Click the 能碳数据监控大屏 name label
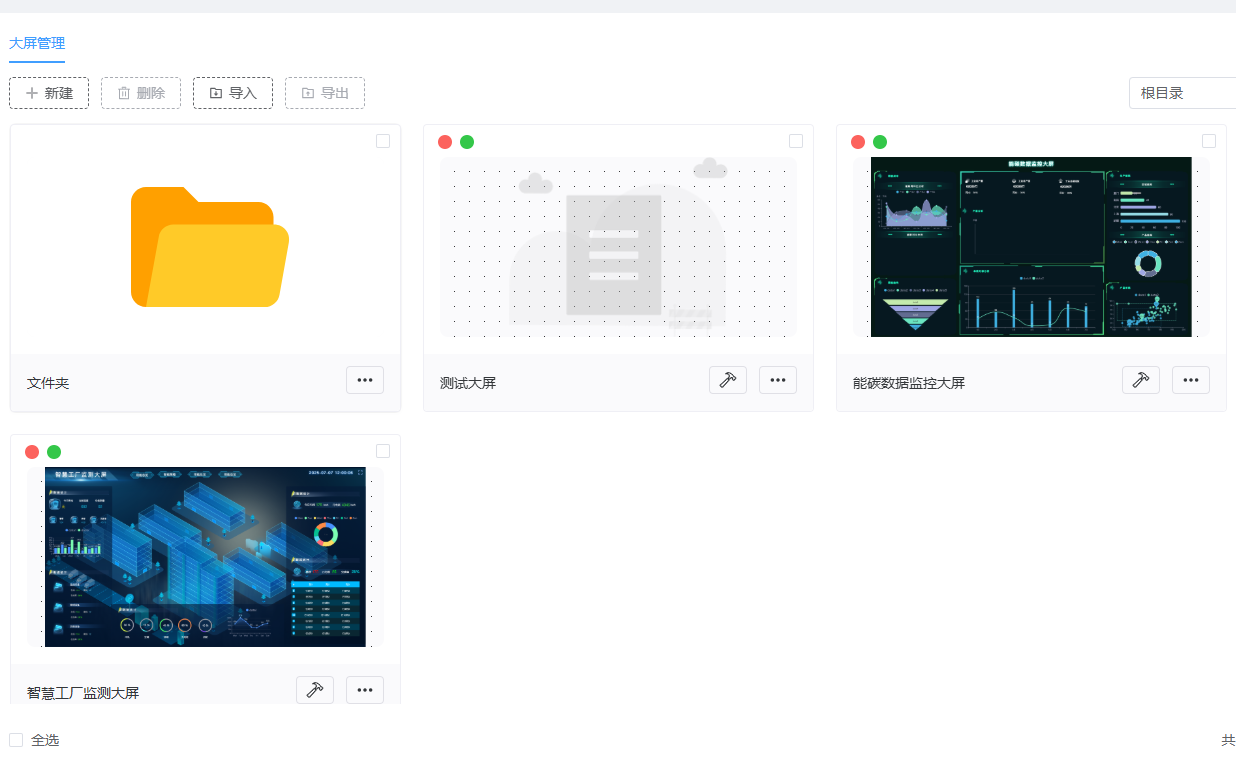Viewport: 1236px width, 759px height. pos(909,383)
